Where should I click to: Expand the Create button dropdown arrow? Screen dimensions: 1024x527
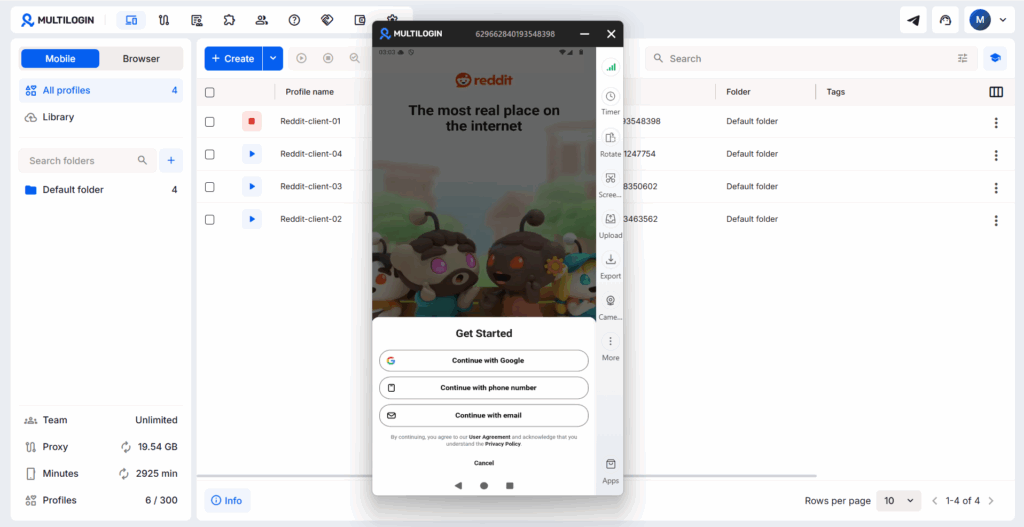(x=273, y=58)
